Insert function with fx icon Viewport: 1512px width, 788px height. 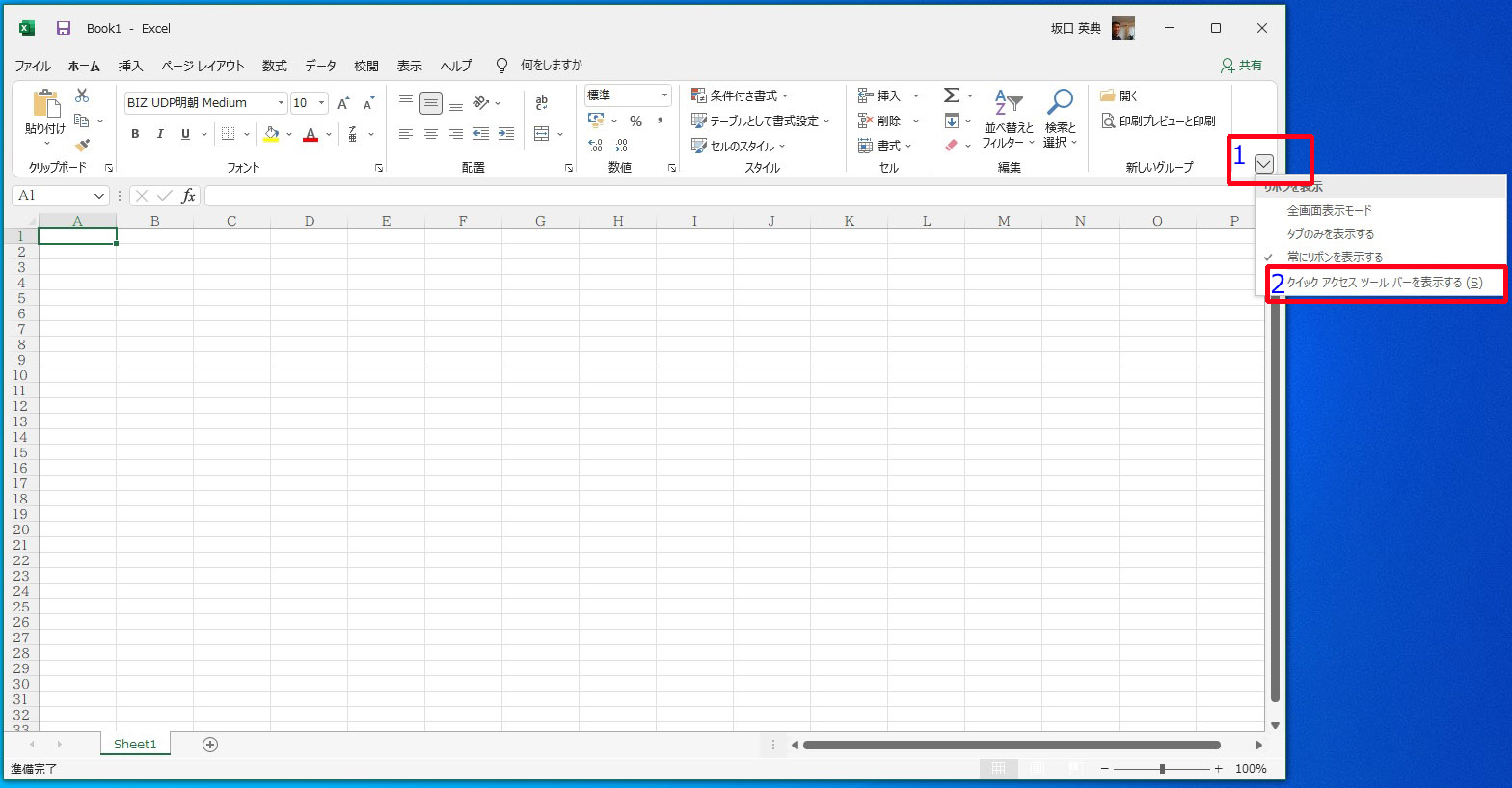[189, 196]
